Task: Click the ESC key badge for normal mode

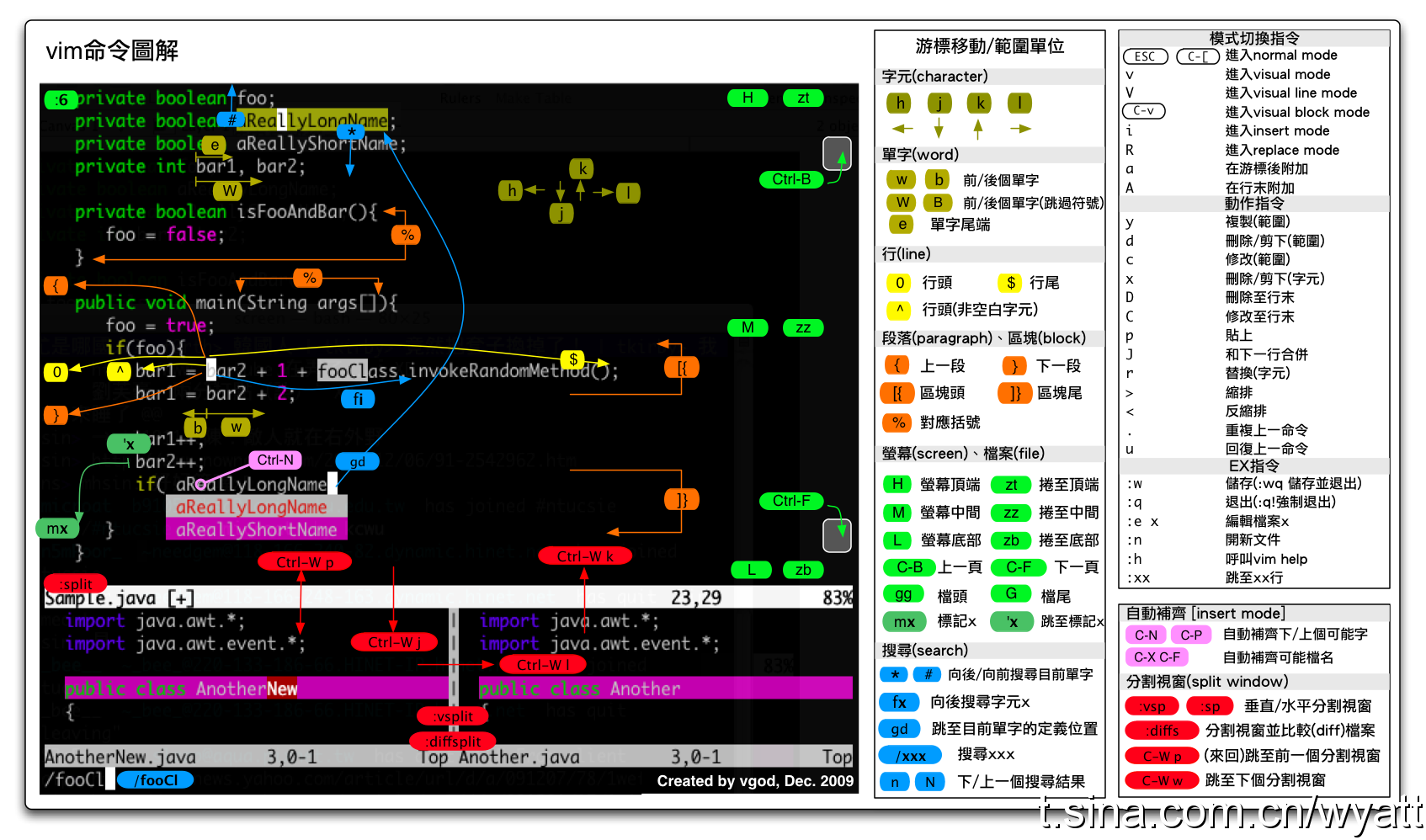Action: click(x=1146, y=56)
